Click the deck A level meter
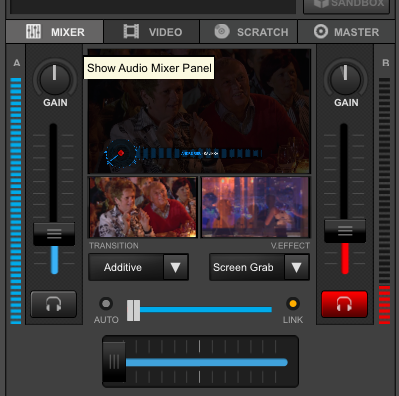399x396 pixels. point(16,201)
